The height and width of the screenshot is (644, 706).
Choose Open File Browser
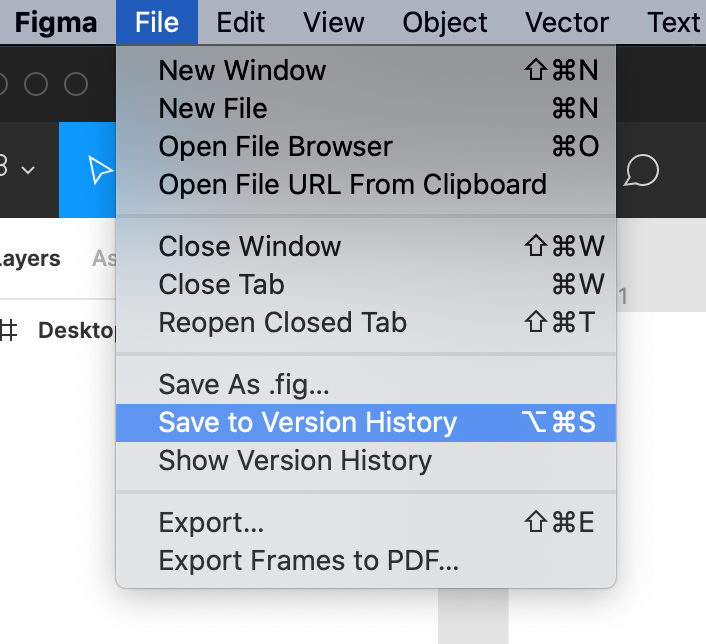pyautogui.click(x=275, y=146)
